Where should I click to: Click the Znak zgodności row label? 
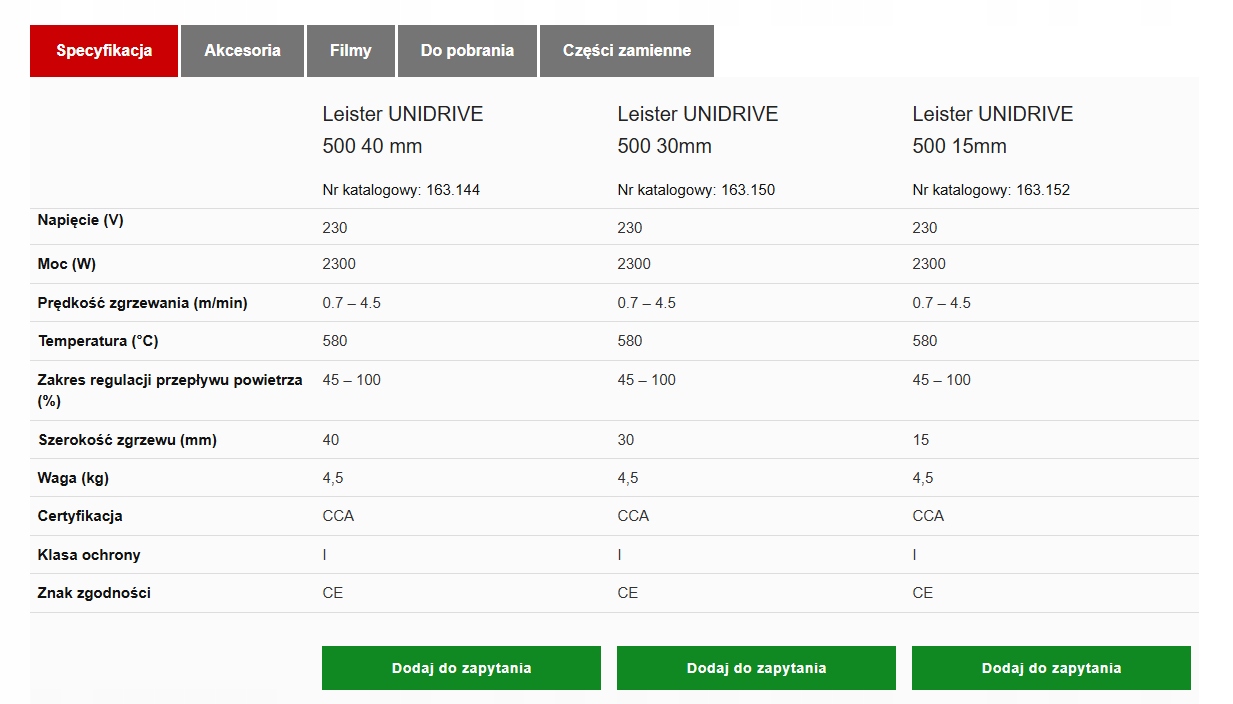[x=94, y=593]
